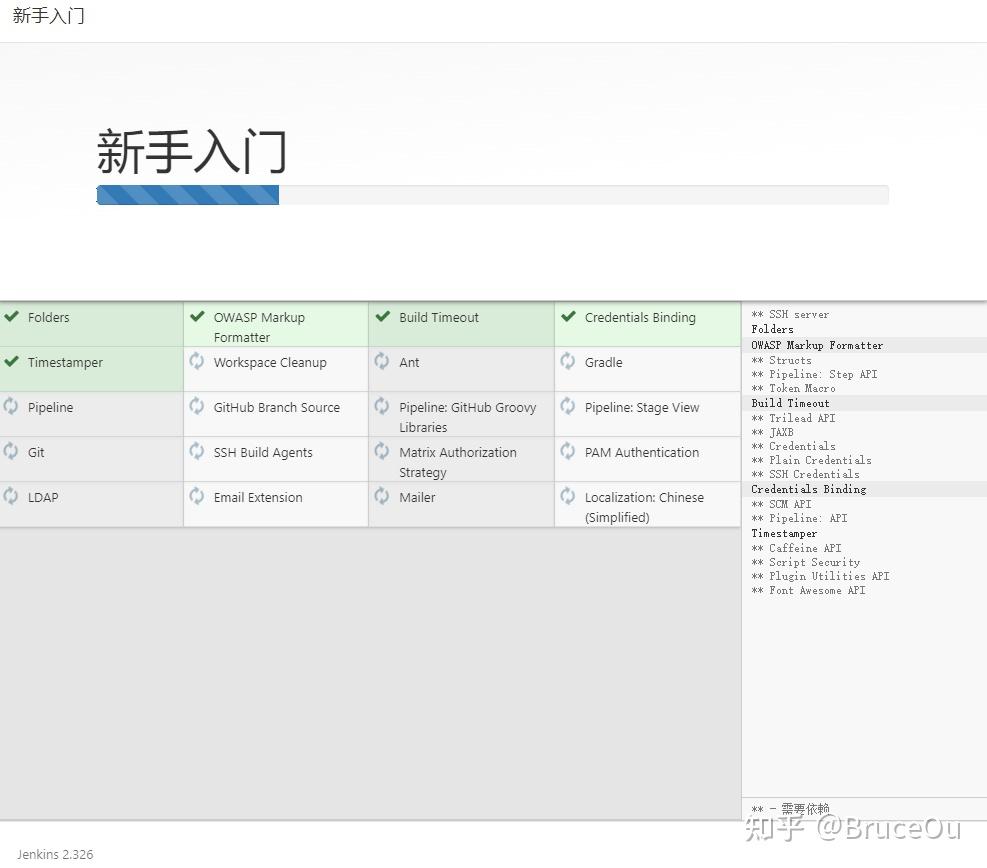Click 'Build Timeout' in the install log

coord(791,403)
